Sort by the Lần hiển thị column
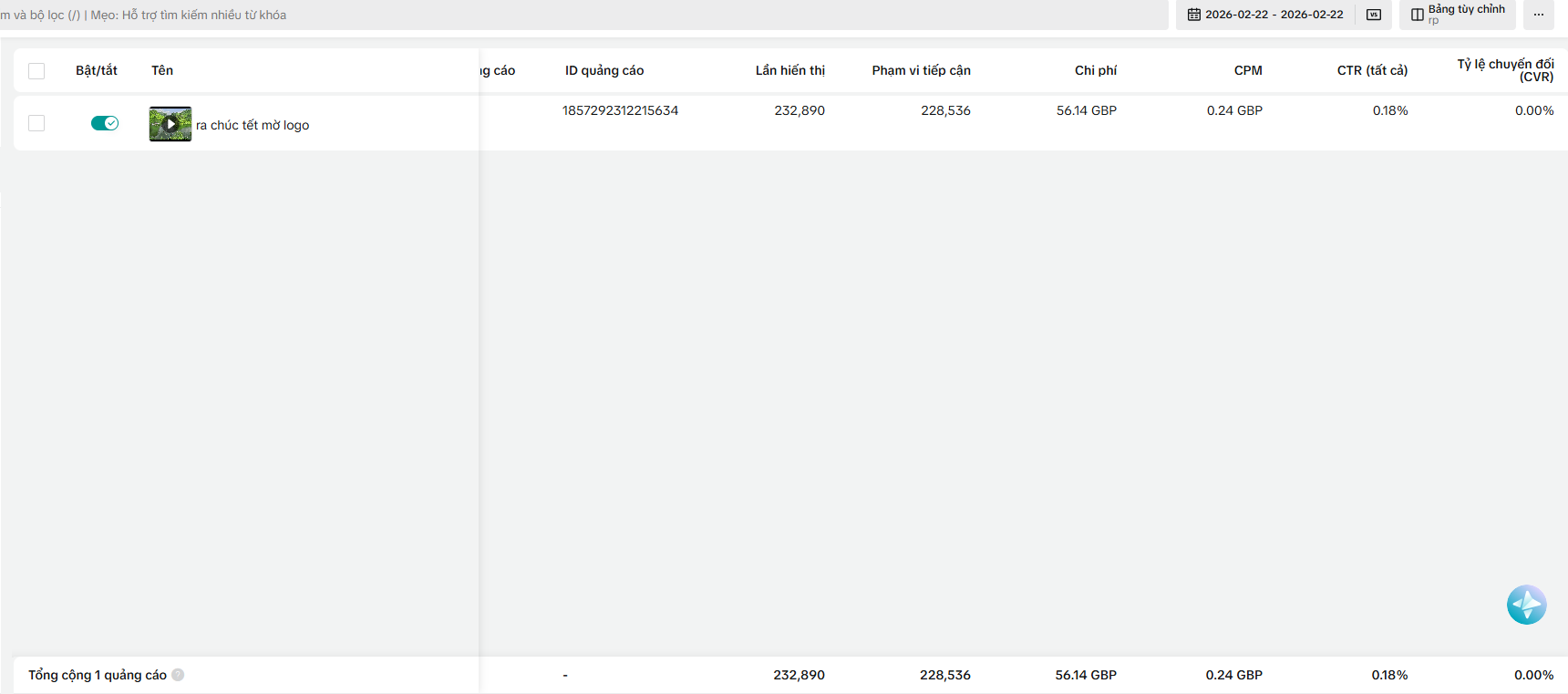 (x=789, y=70)
